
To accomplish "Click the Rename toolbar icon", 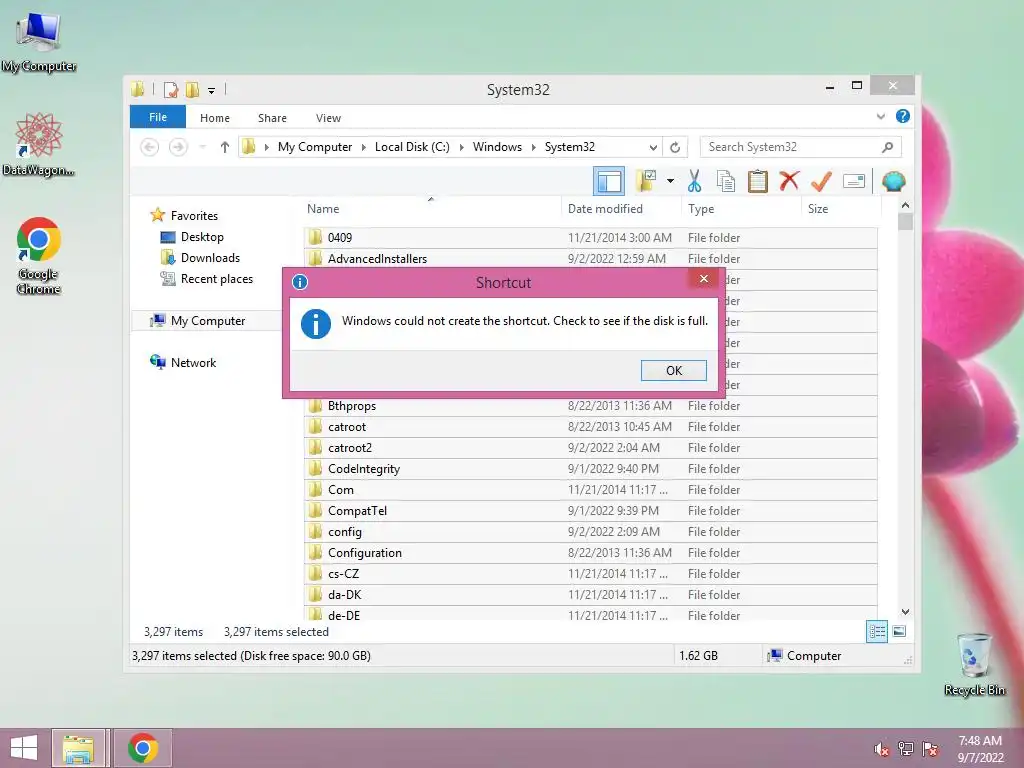I will pos(854,181).
